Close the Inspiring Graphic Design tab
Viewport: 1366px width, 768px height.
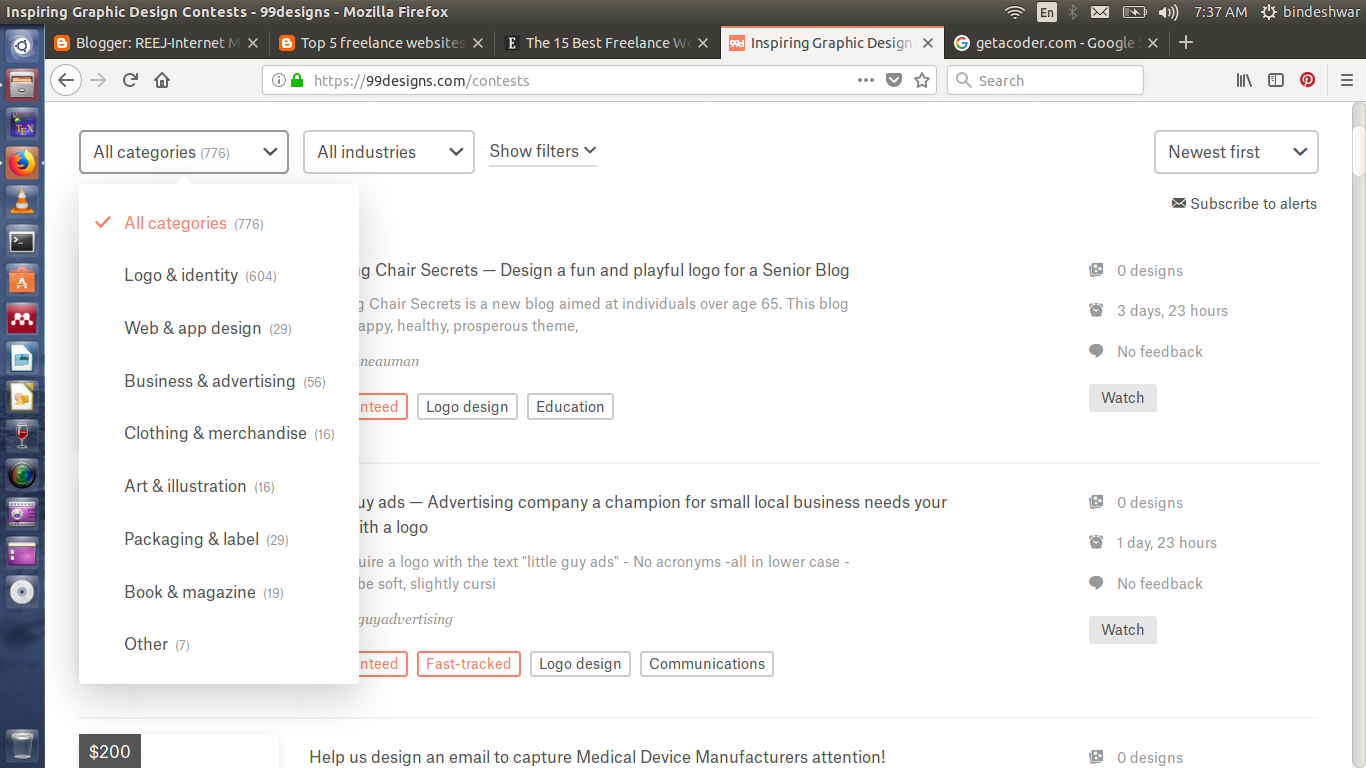pos(928,43)
